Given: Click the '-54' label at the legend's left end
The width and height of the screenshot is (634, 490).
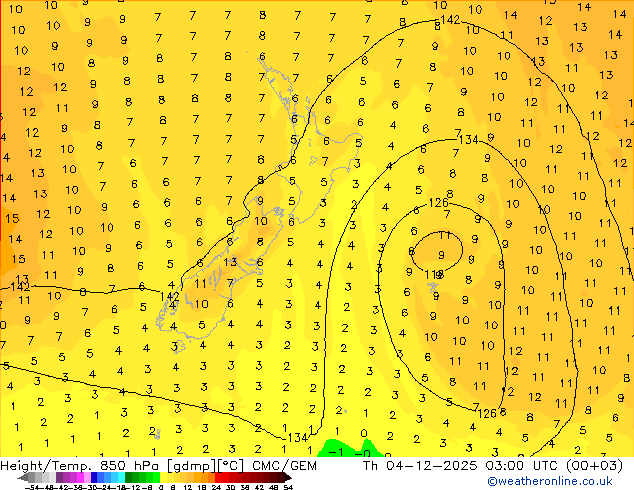Looking at the screenshot, I should tap(31, 487).
